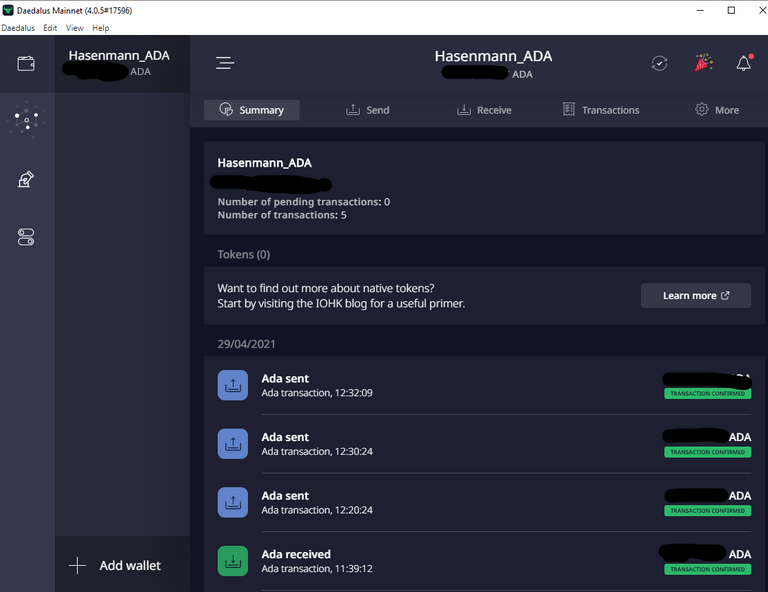Open the notification bell icon
The height and width of the screenshot is (592, 768).
point(744,63)
